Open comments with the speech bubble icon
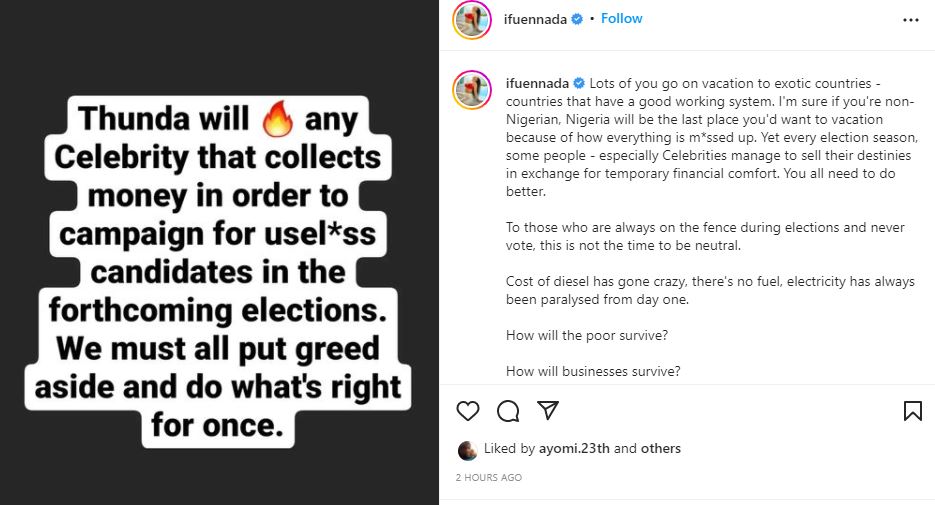Screen dimensions: 935x505 (x=508, y=410)
